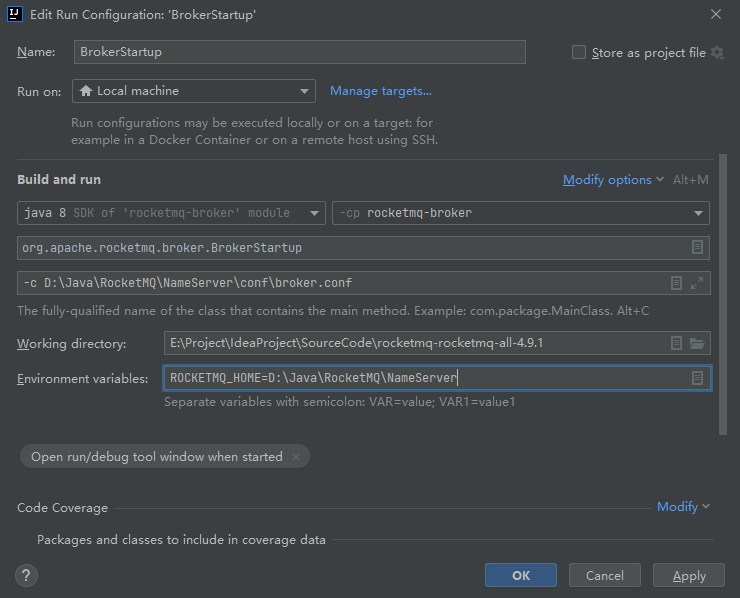The width and height of the screenshot is (740, 598).
Task: Open the java 8 SDK dropdown
Action: [171, 213]
